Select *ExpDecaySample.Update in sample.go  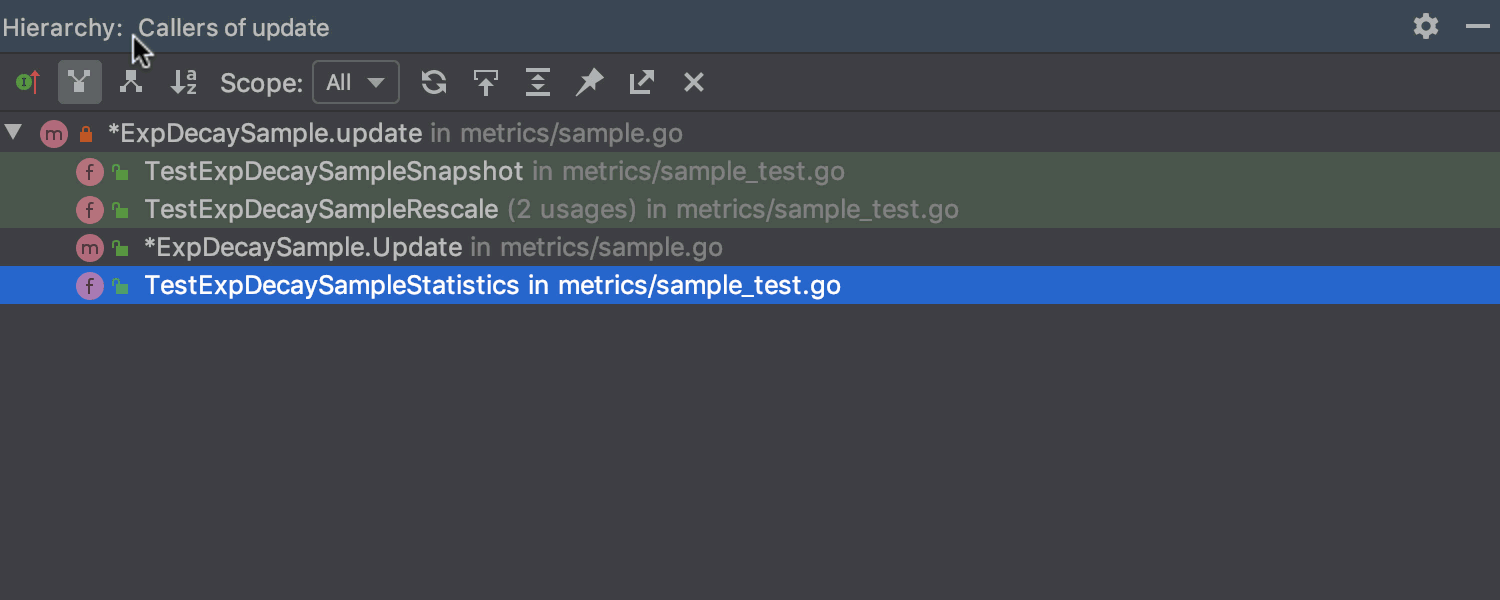[303, 247]
